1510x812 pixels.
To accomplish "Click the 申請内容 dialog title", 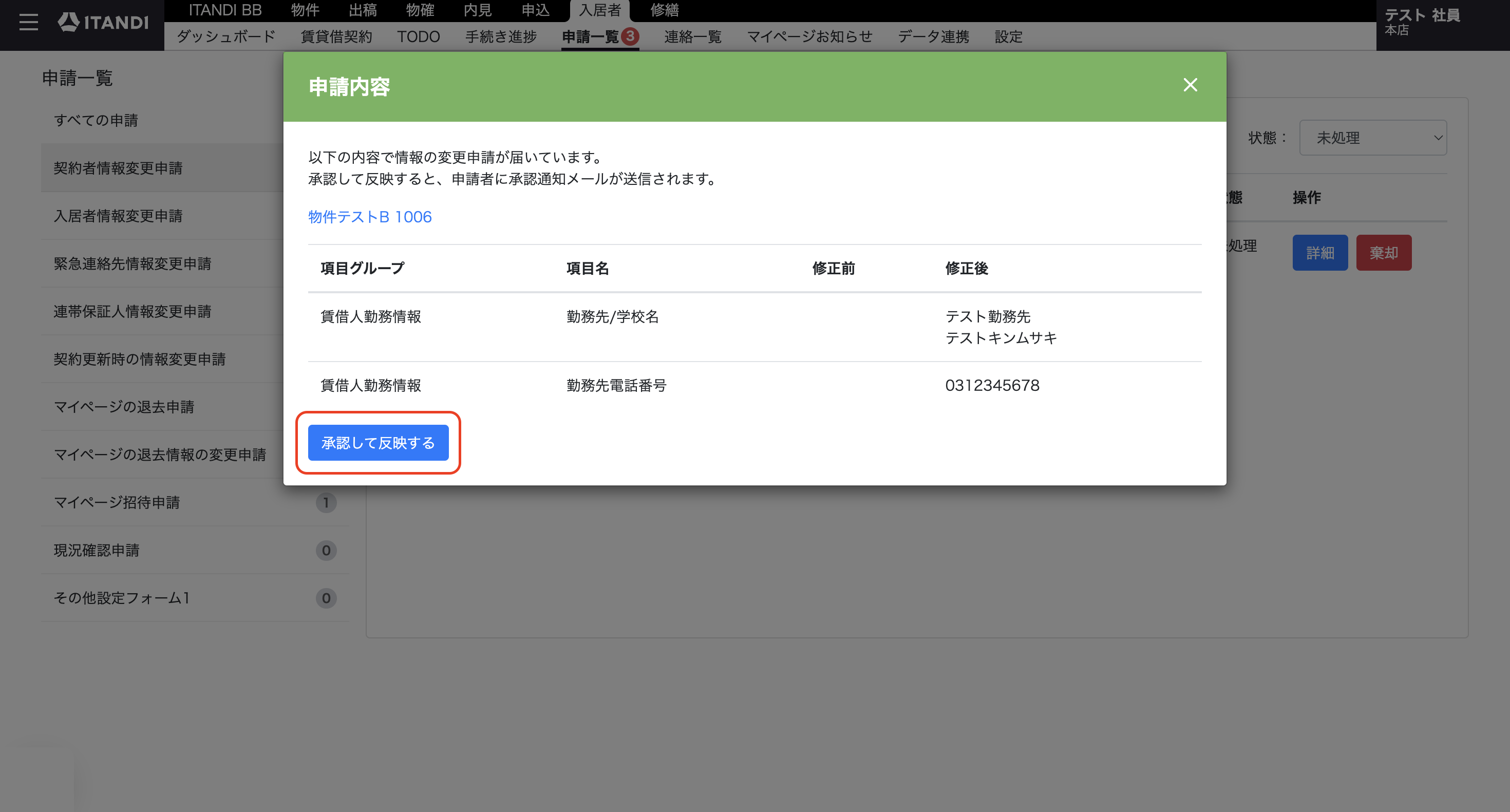I will [349, 87].
